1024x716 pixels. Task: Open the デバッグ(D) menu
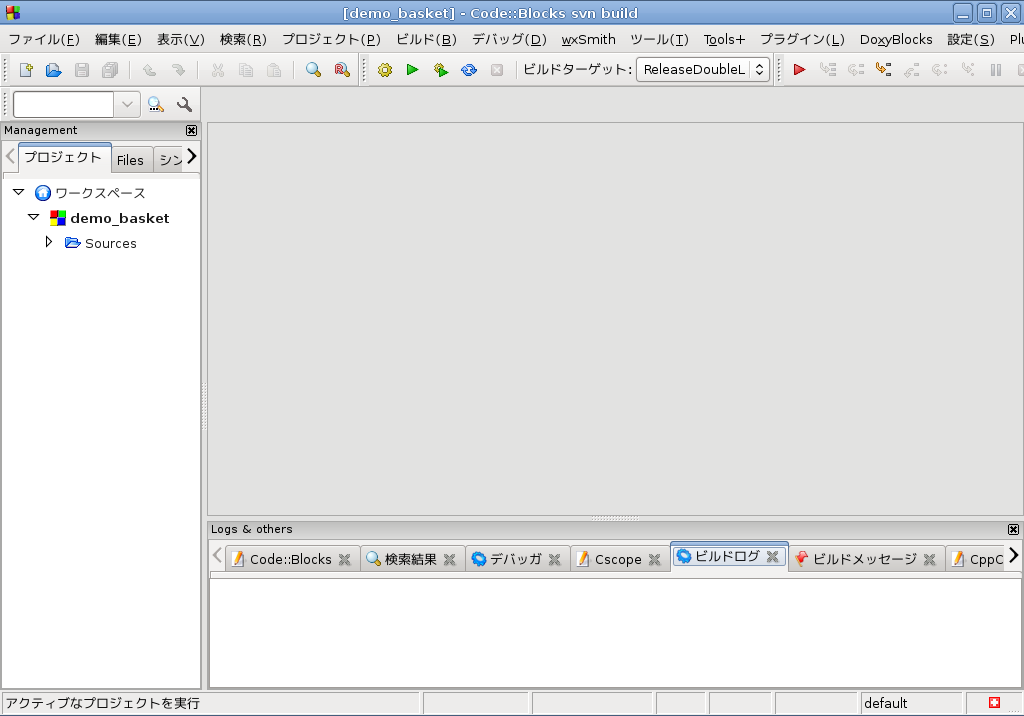pos(509,39)
